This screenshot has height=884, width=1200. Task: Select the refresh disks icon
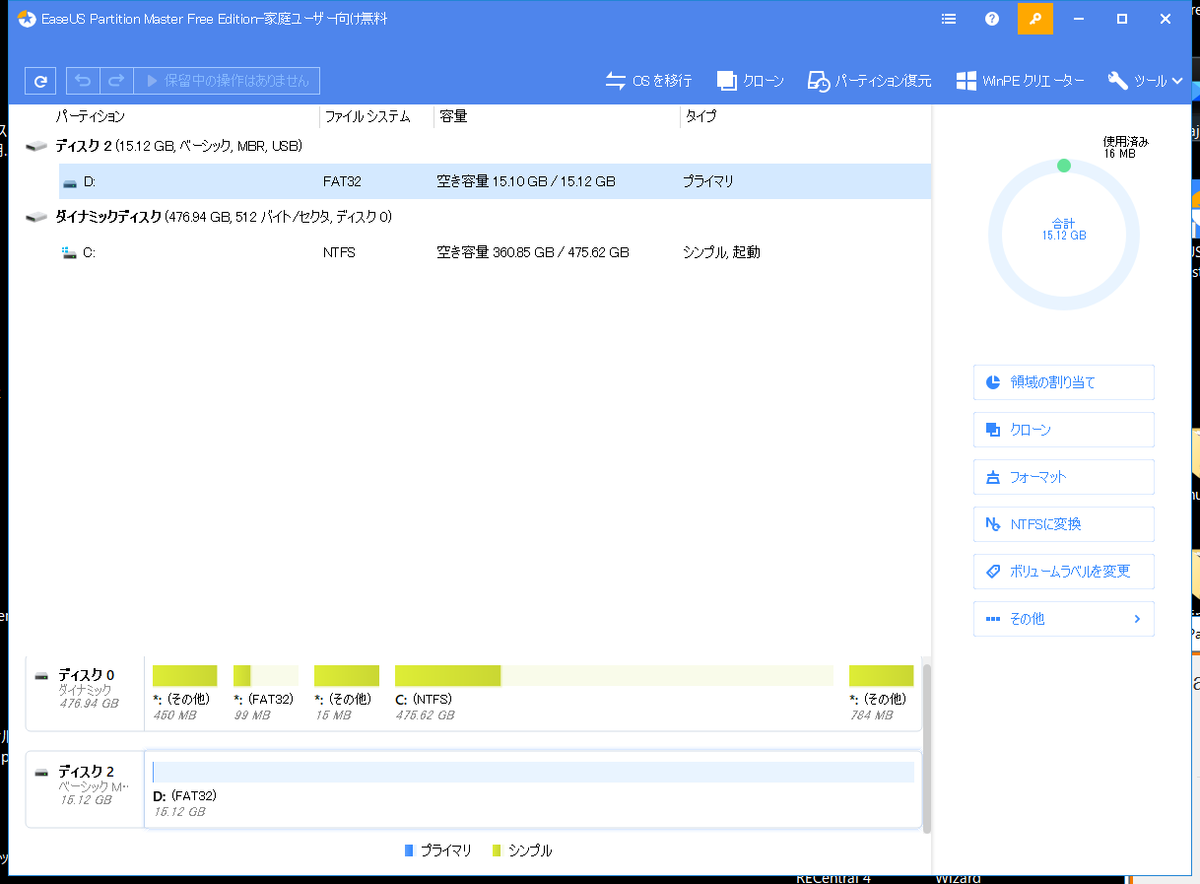coord(39,80)
